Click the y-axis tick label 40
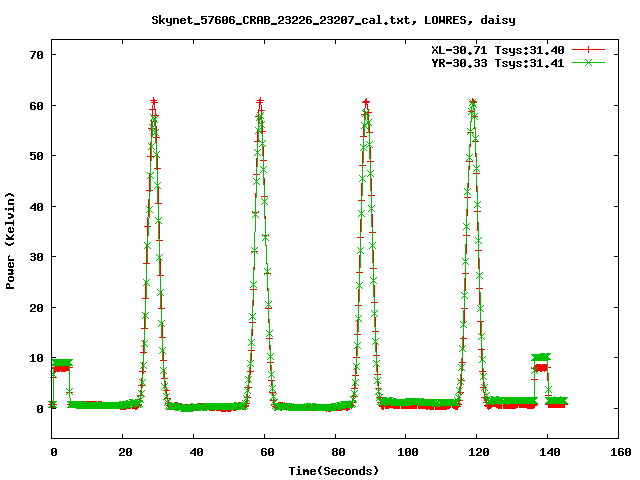Image resolution: width=640 pixels, height=480 pixels. coord(36,207)
